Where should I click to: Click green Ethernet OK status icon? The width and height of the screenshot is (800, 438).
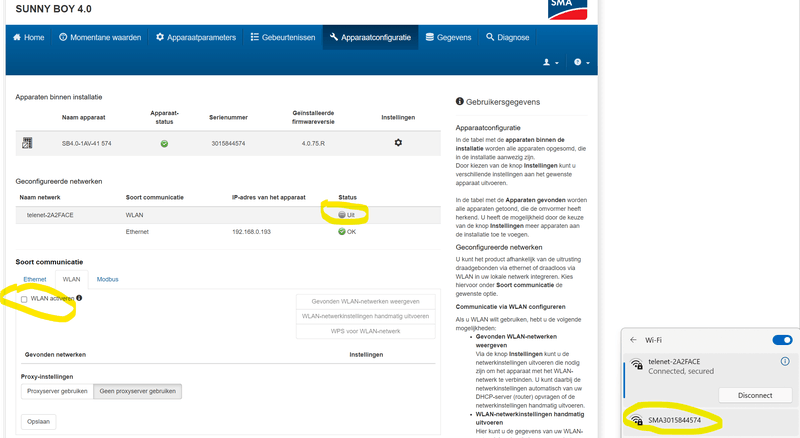342,232
